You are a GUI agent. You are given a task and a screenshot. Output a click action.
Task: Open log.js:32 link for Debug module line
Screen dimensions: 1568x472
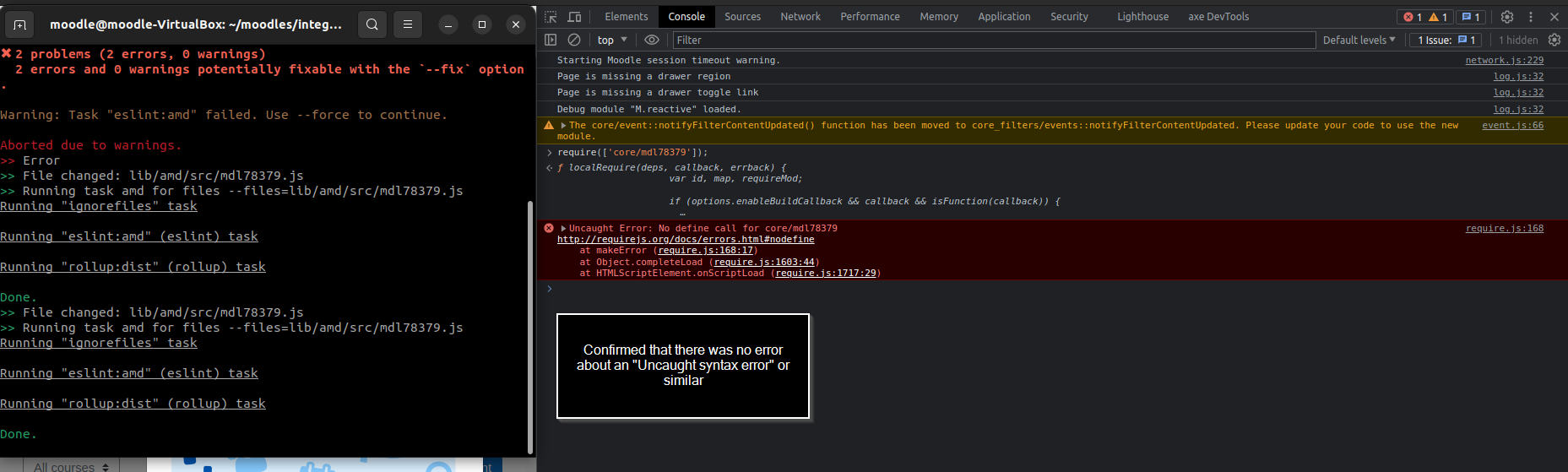1518,109
